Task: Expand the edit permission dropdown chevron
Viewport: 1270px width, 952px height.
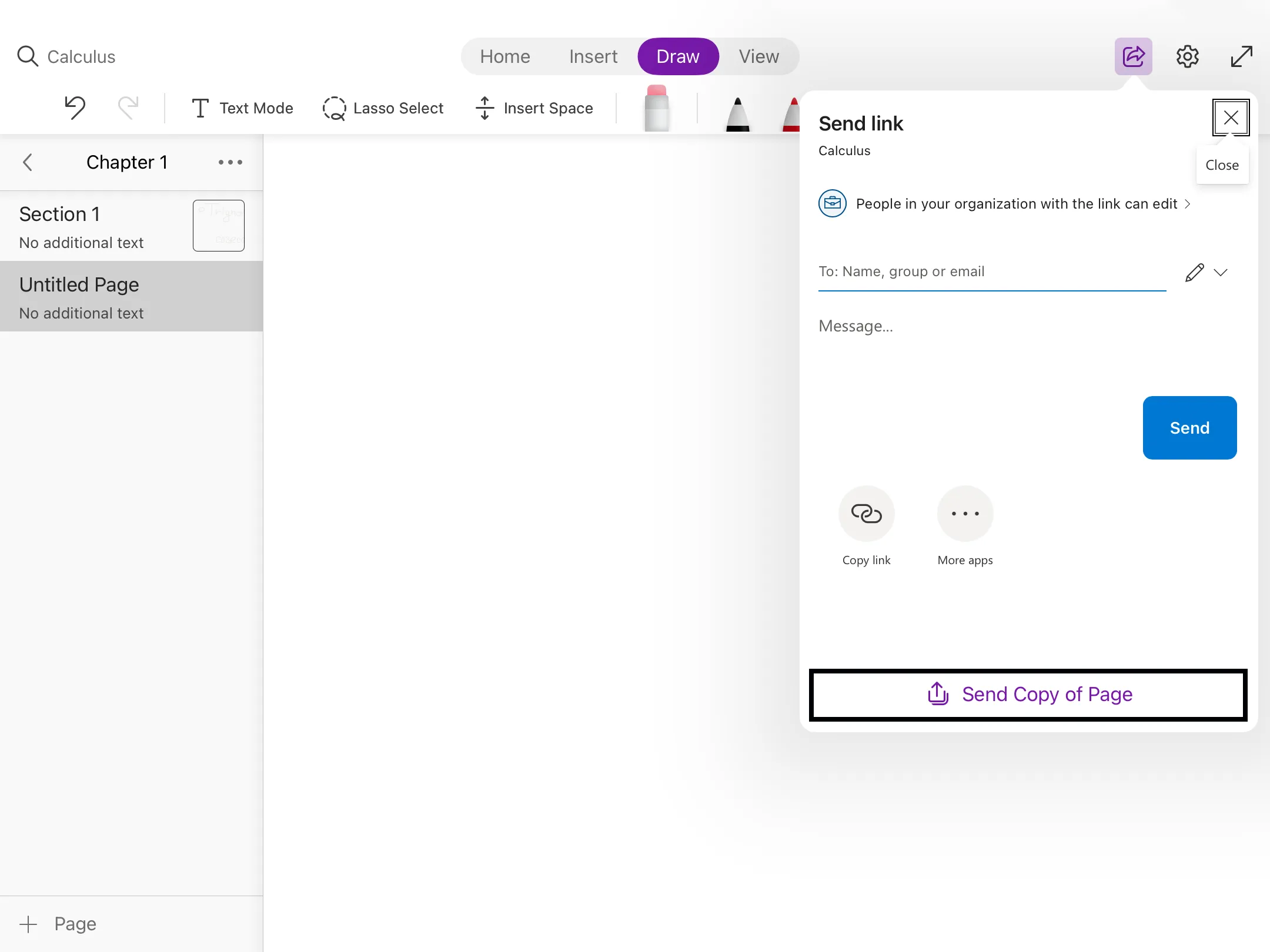Action: 1221,273
